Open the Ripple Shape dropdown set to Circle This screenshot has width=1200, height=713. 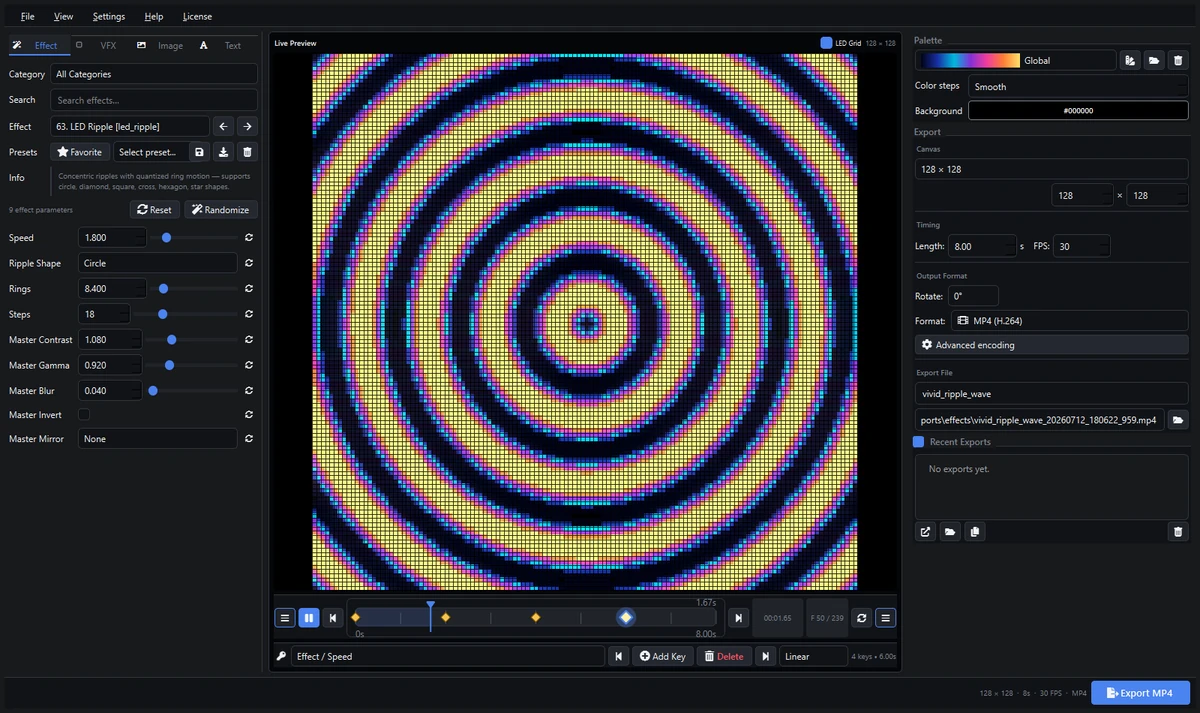point(158,263)
